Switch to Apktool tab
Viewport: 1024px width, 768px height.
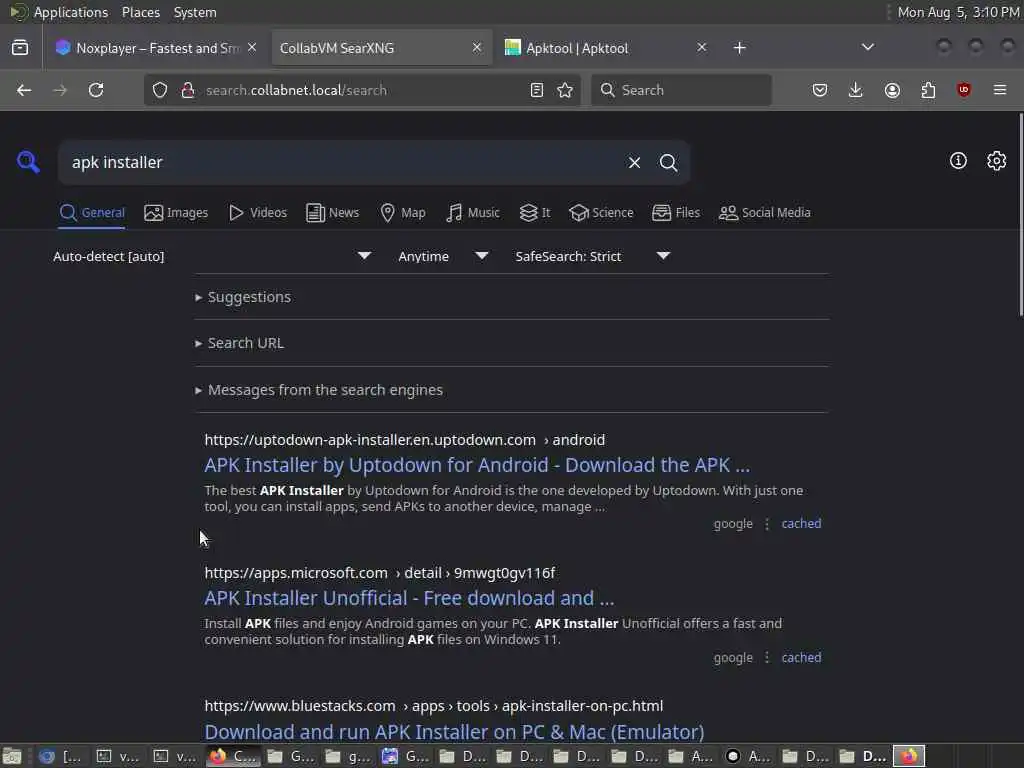point(605,48)
